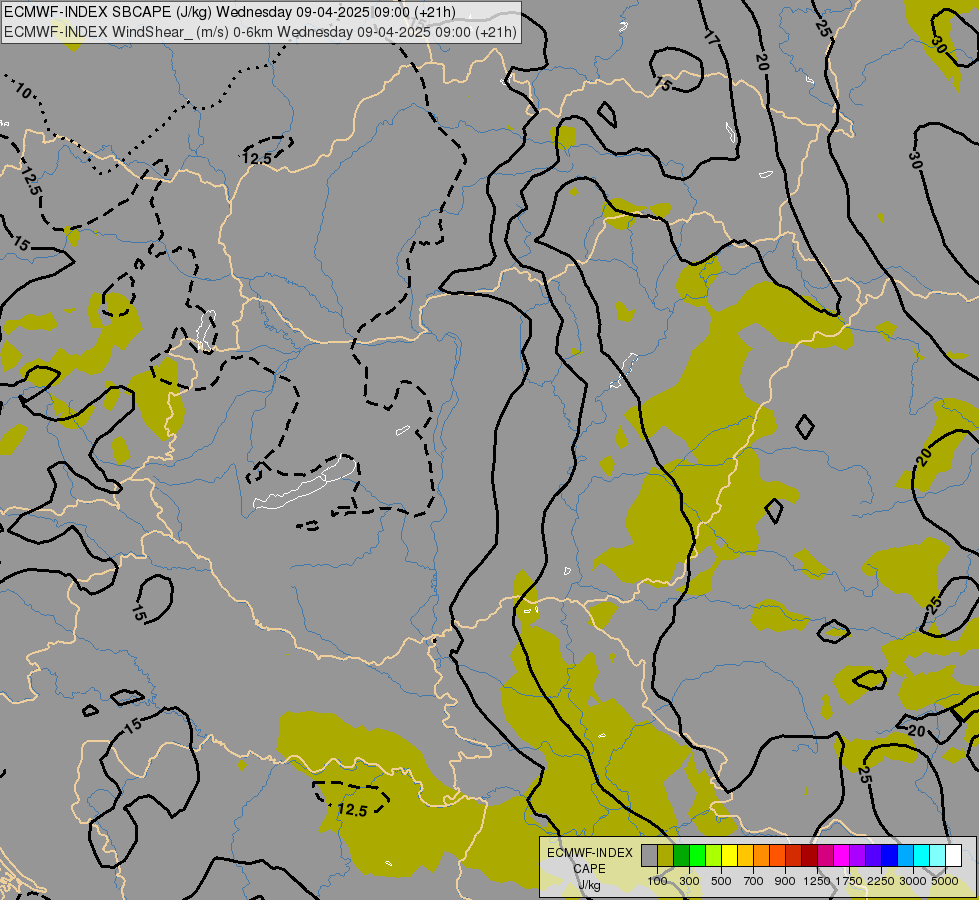Image resolution: width=979 pixels, height=900 pixels.
Task: Click the 'ECMWF-INDEX' label in the legend box
Action: tap(589, 853)
